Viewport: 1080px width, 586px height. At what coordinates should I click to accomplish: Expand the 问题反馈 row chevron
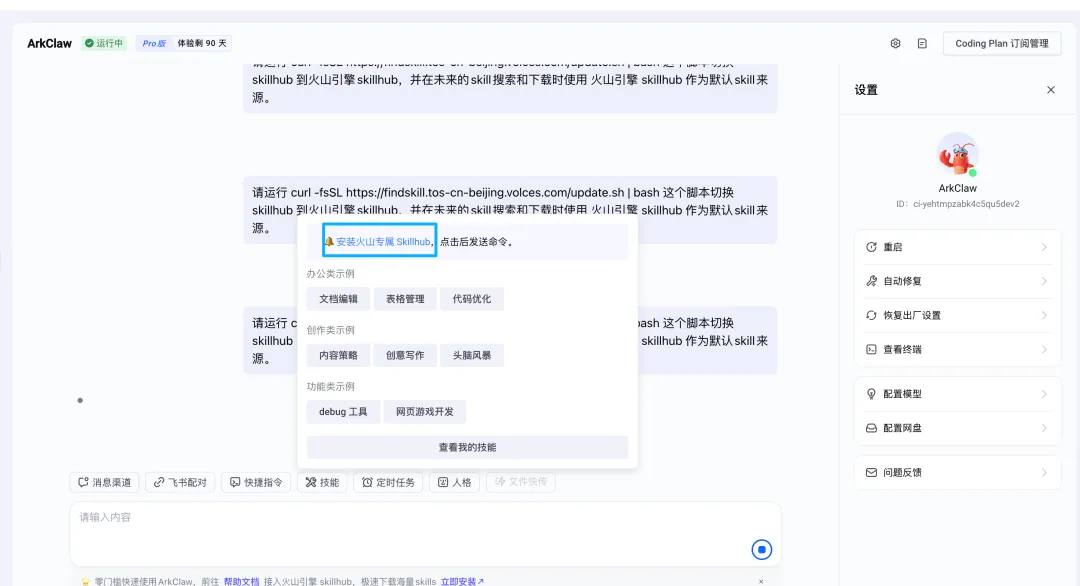(1044, 472)
